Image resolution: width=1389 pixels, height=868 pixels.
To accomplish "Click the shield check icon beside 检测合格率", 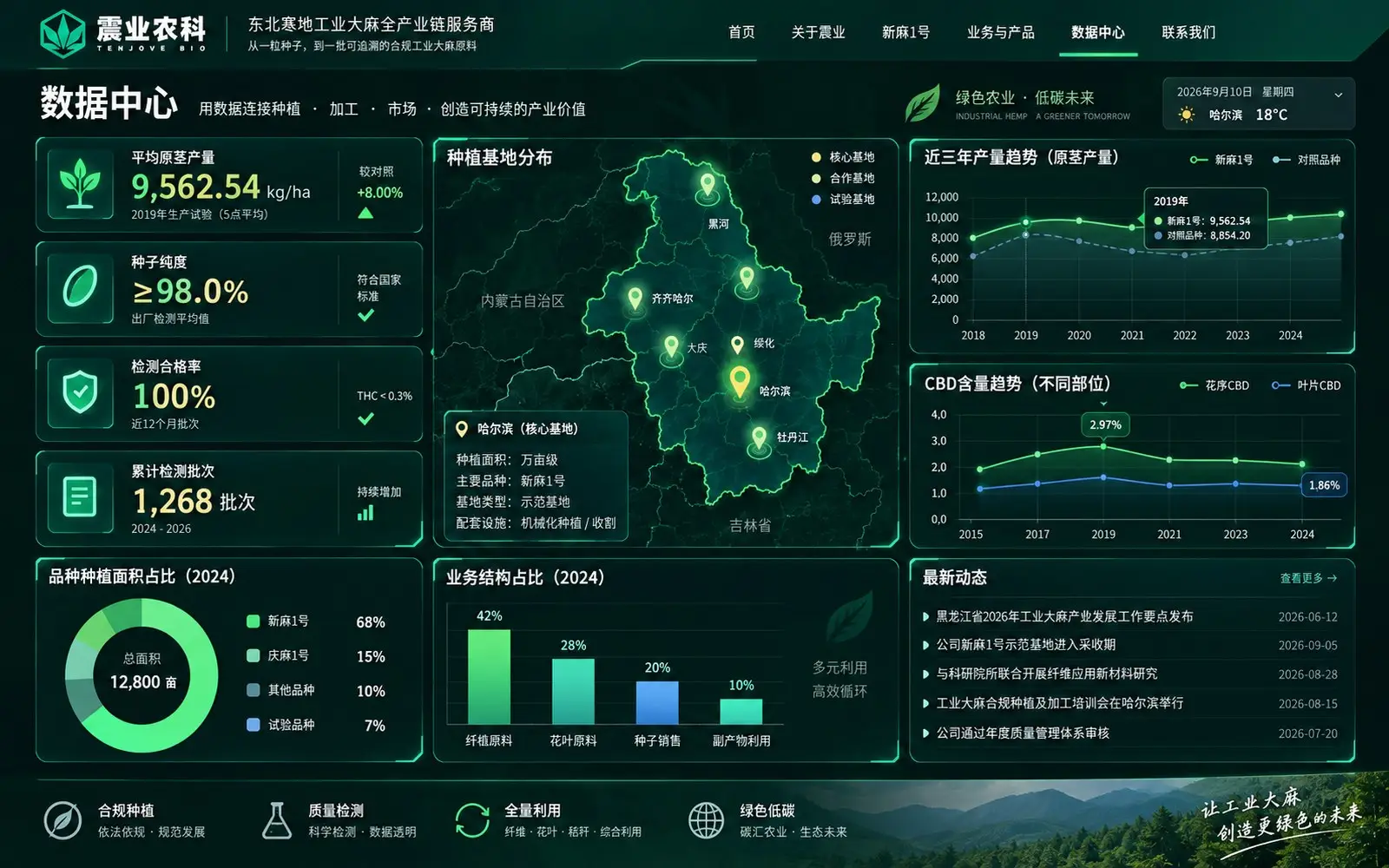I will tap(80, 392).
